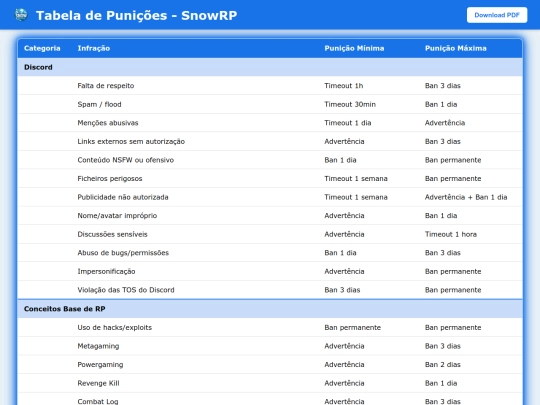Click the Falta de respeito infraction
This screenshot has width=540, height=405.
106,86
